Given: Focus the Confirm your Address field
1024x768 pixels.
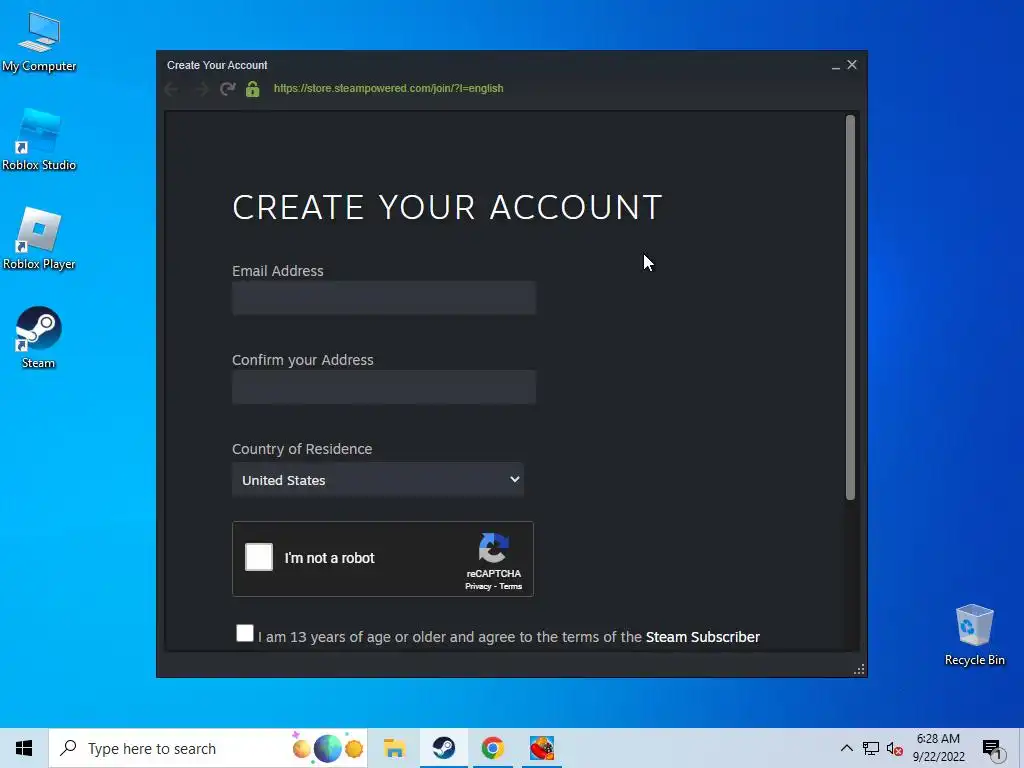Looking at the screenshot, I should click(x=384, y=387).
